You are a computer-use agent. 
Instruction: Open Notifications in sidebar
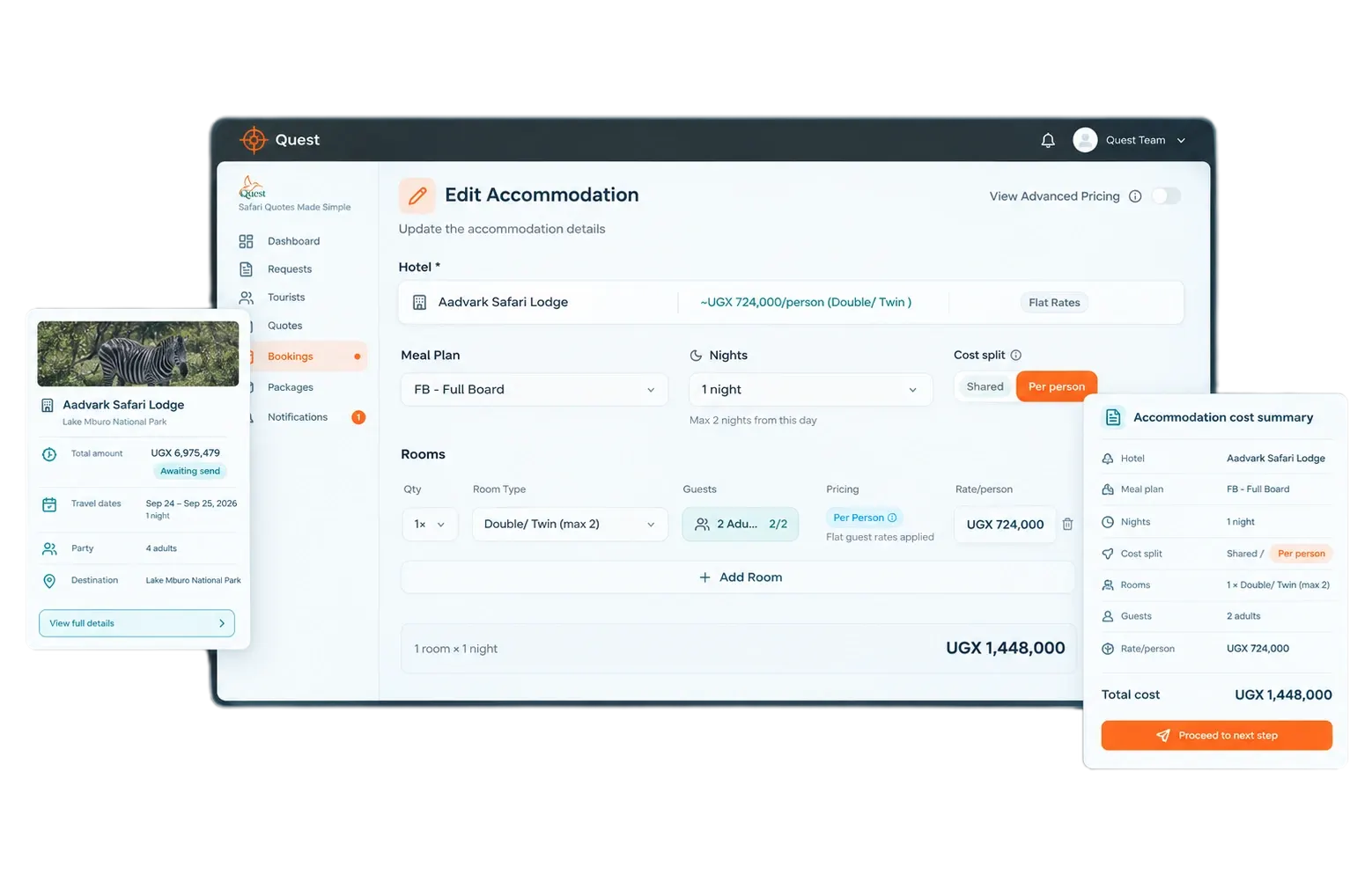[299, 417]
